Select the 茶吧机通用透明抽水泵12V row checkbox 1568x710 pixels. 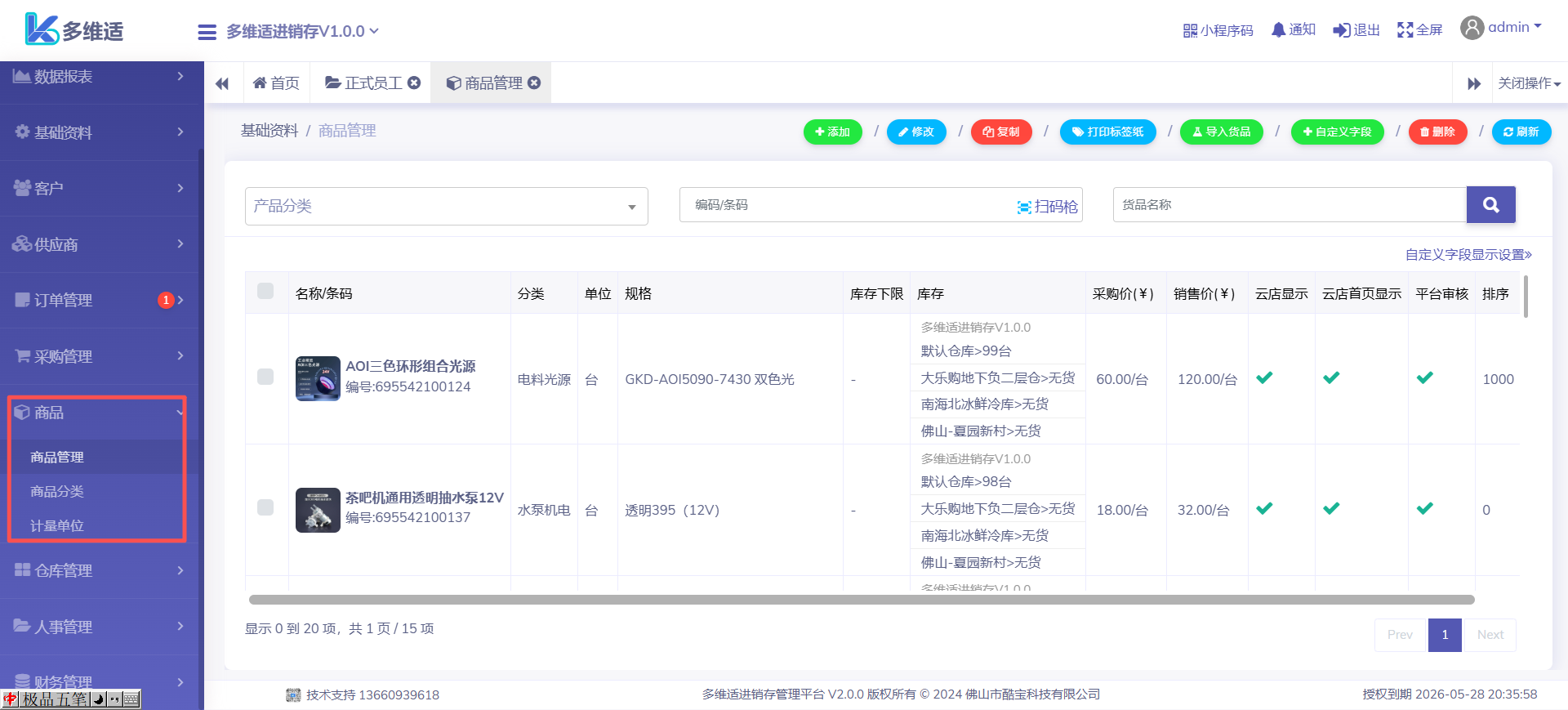coord(265,507)
